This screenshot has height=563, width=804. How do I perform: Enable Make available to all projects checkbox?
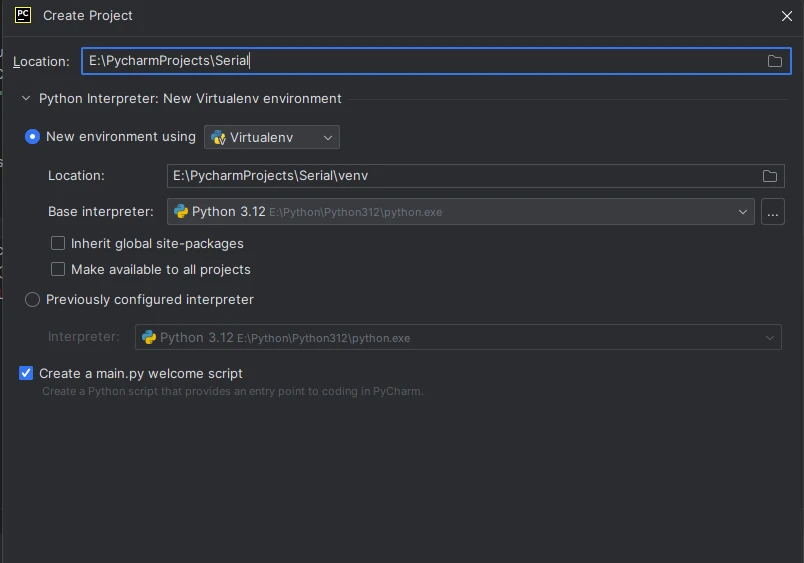(x=58, y=269)
